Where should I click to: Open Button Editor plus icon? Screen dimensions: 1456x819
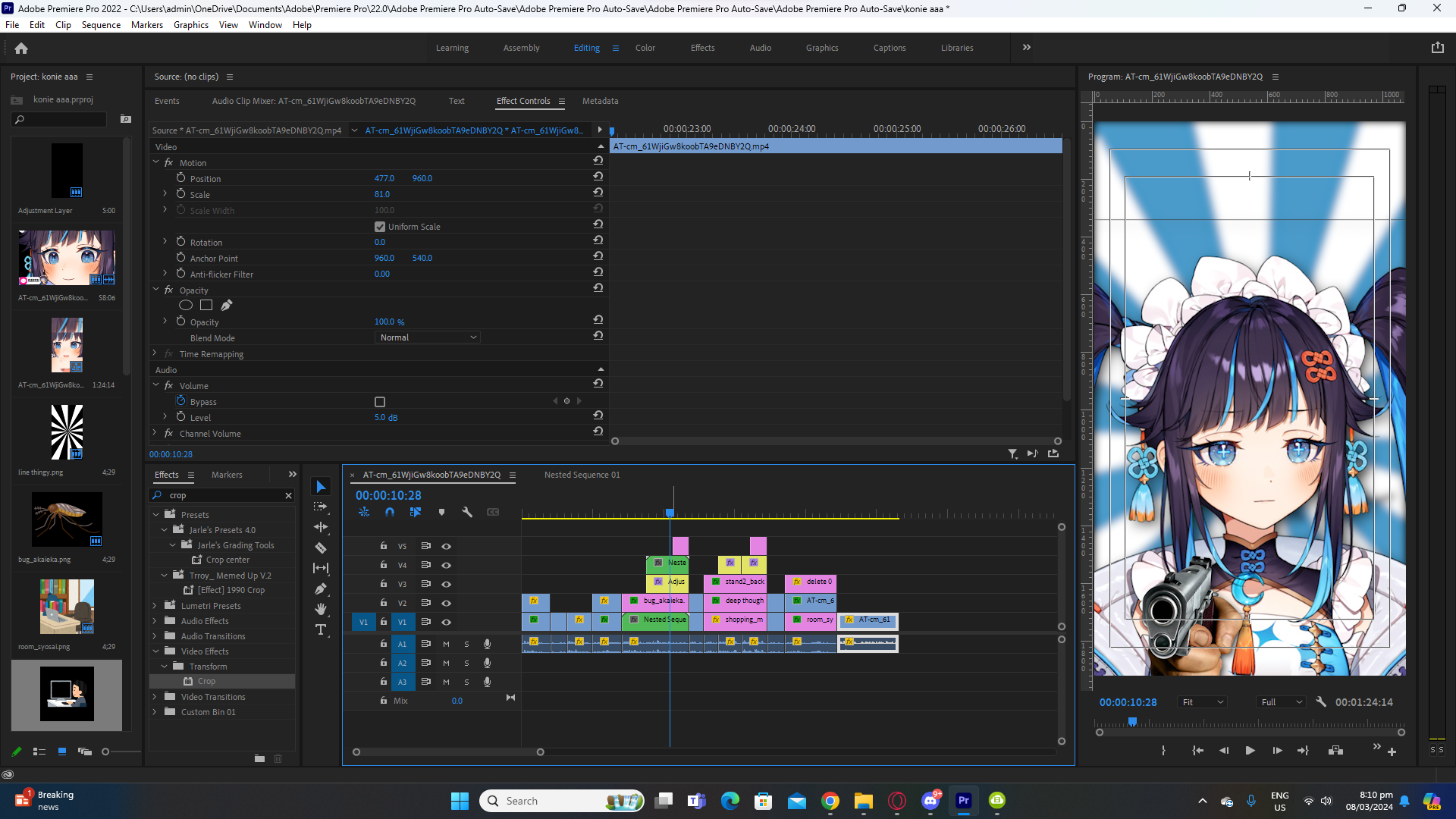1392,752
